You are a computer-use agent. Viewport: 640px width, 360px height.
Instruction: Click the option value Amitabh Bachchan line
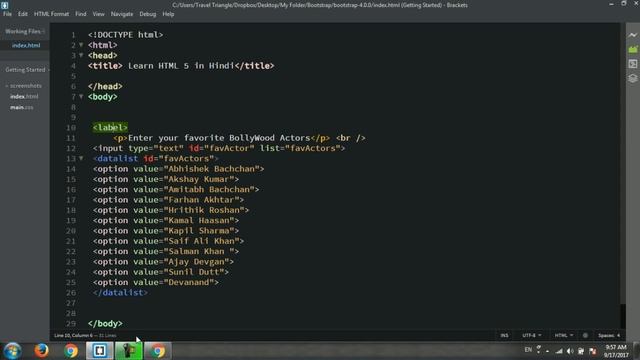click(176, 189)
